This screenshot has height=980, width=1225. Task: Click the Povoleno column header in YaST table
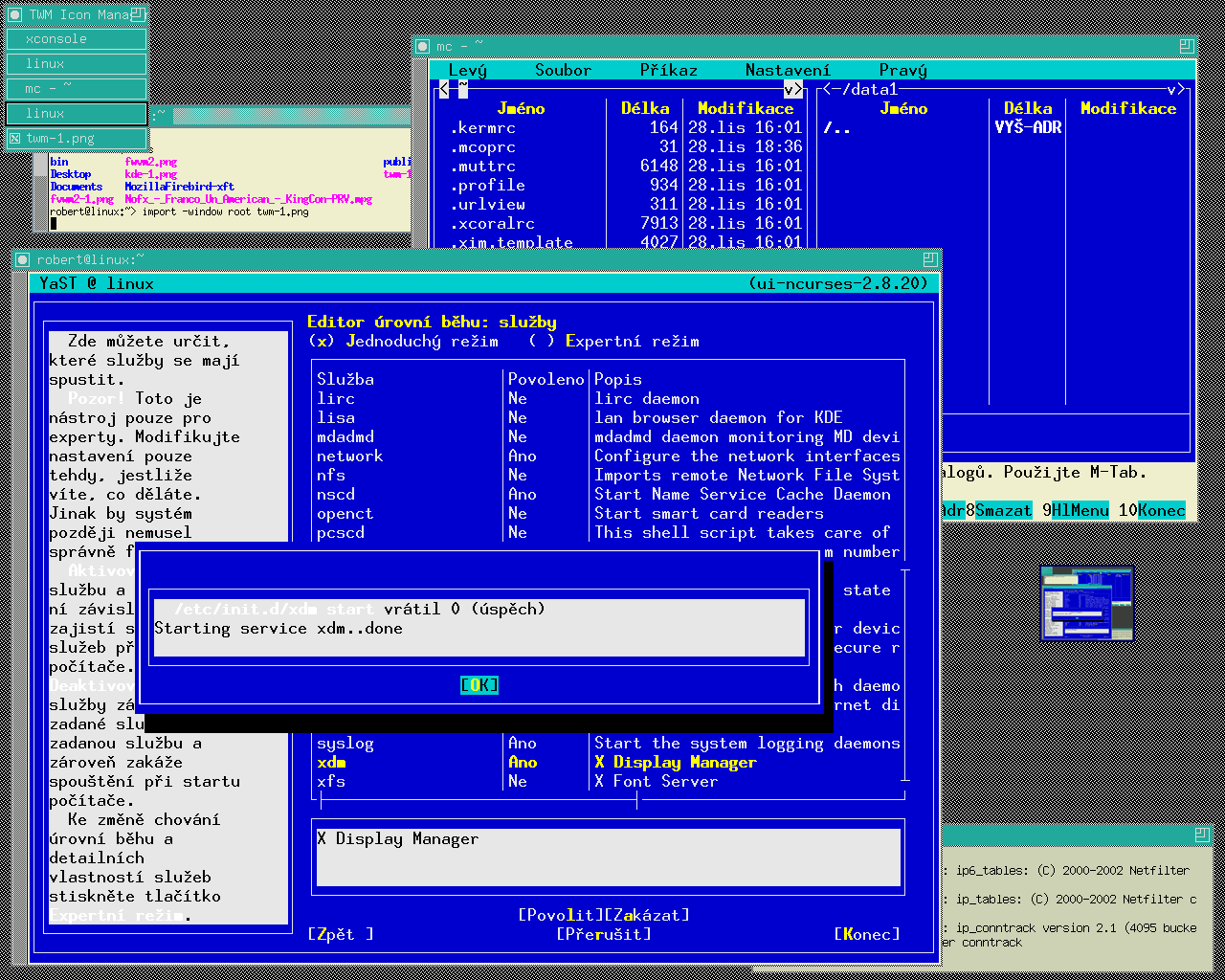546,379
